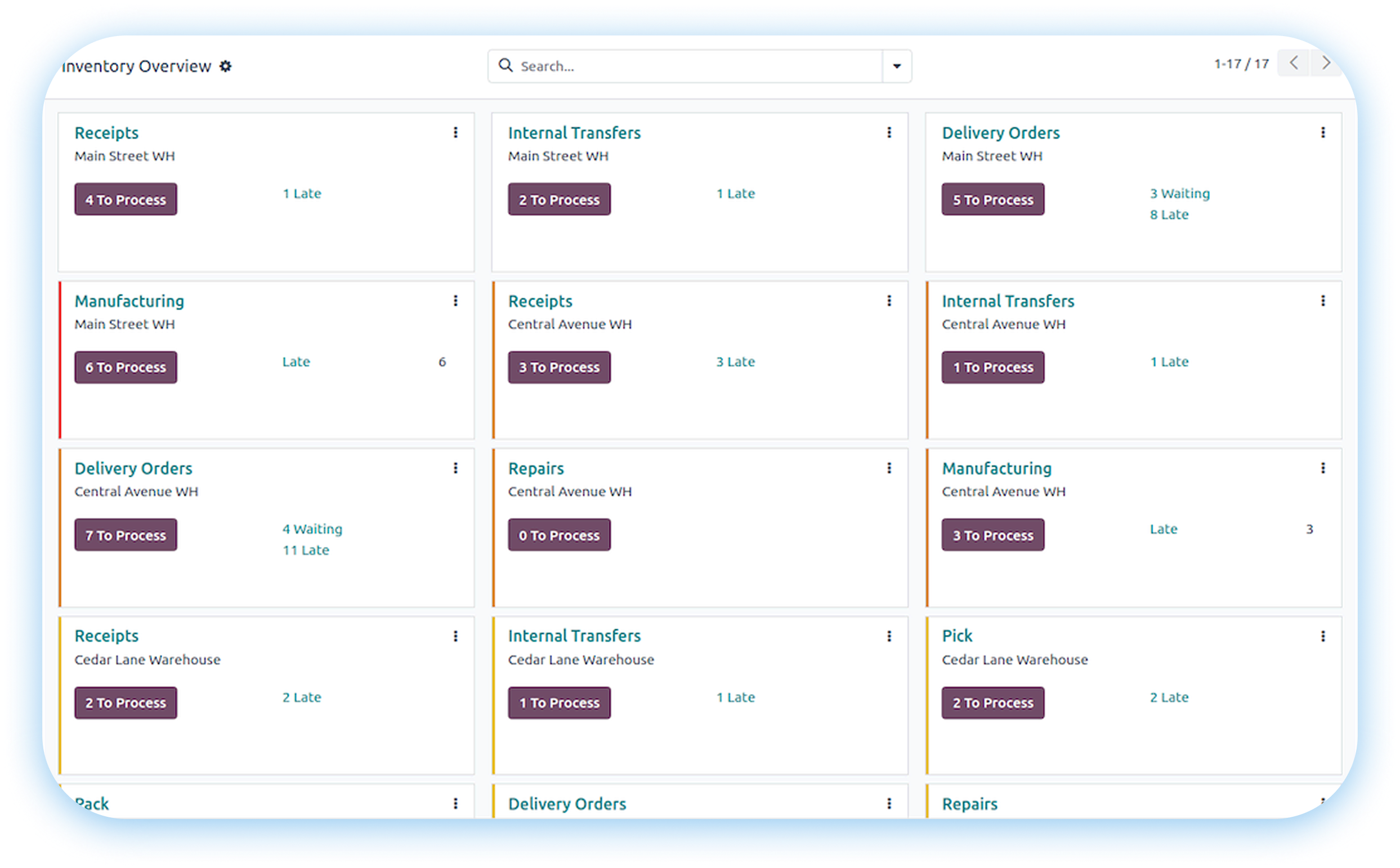Viewport: 1400px width, 868px height.
Task: Click the 4 To Process button
Action: click(126, 200)
